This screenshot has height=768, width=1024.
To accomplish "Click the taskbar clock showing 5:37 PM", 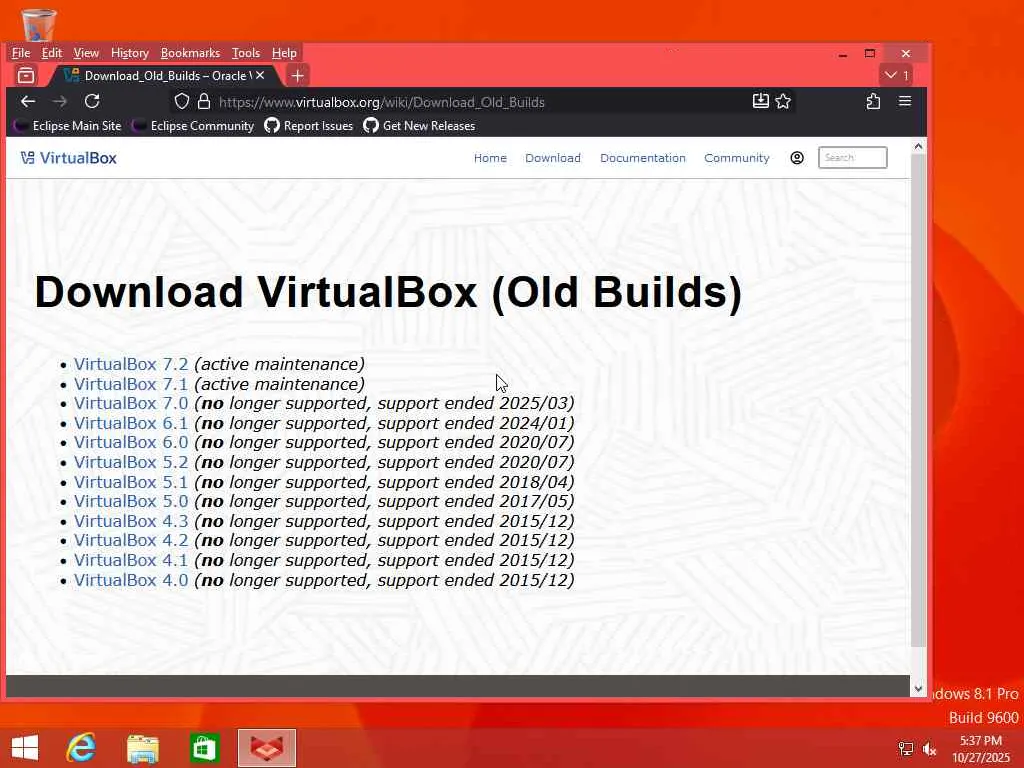I will point(980,748).
